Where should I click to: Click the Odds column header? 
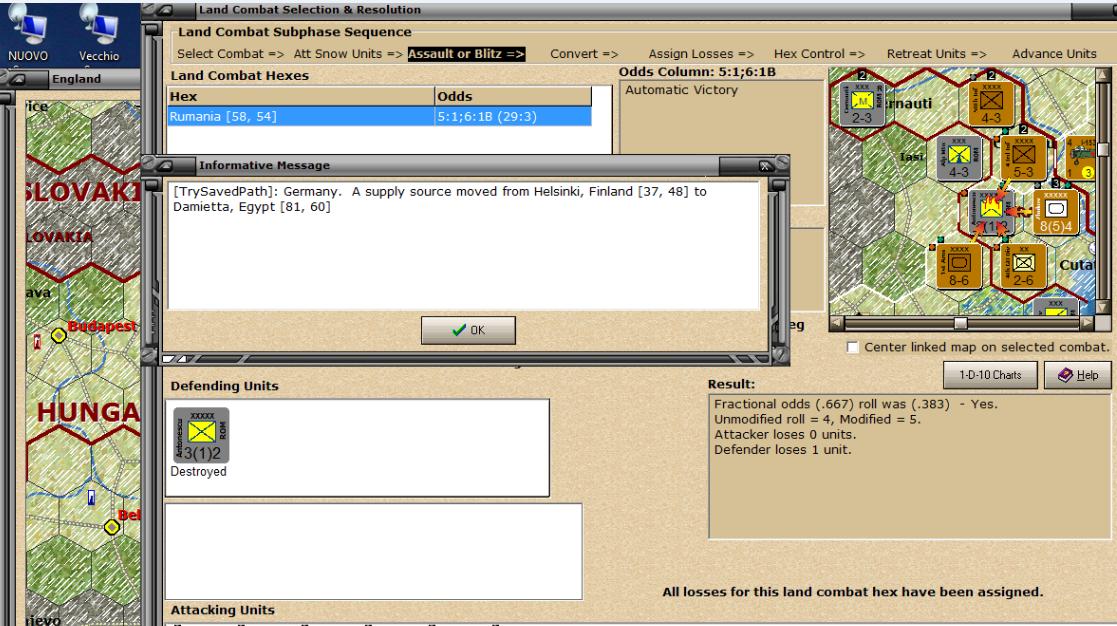pyautogui.click(x=513, y=96)
